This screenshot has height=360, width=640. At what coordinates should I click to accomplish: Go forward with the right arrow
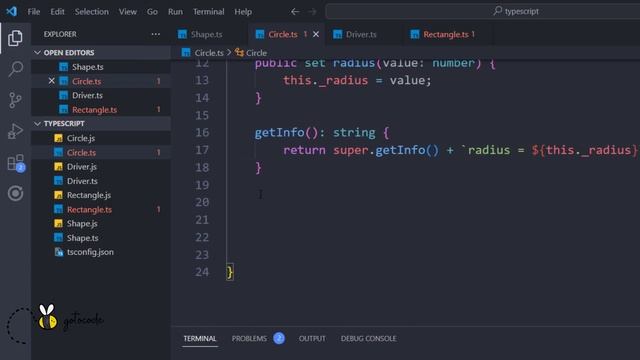click(x=312, y=11)
